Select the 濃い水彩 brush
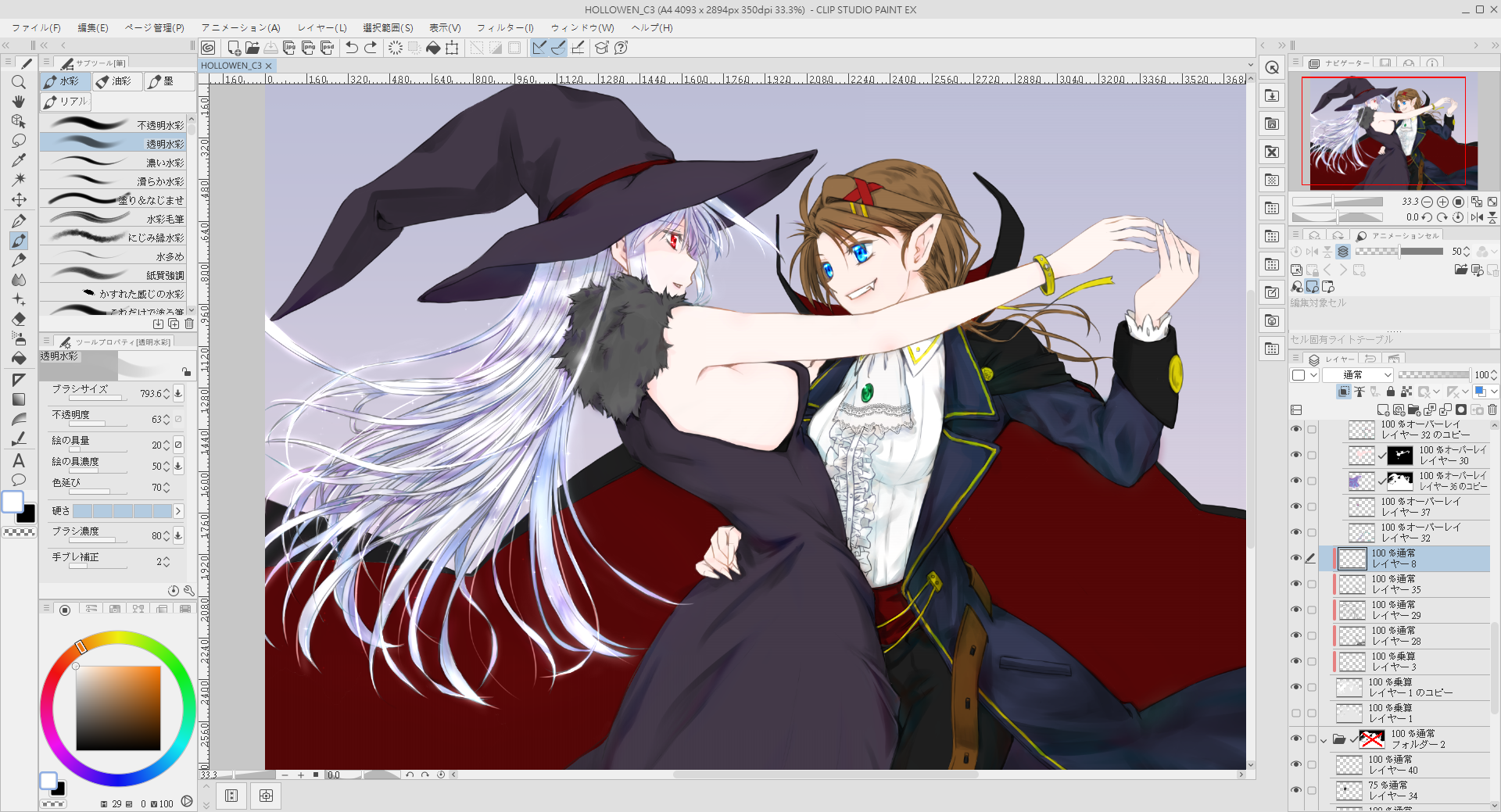 click(113, 162)
